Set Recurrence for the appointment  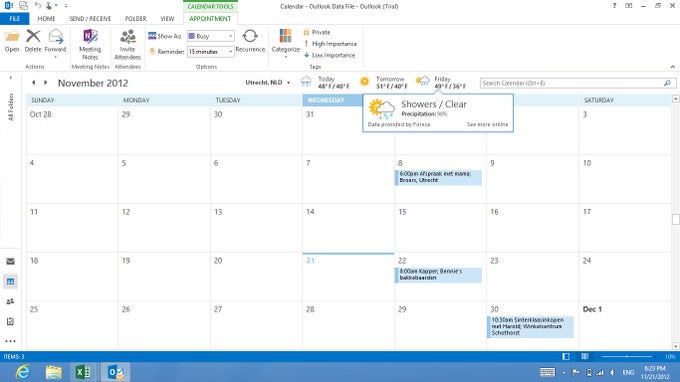[250, 41]
